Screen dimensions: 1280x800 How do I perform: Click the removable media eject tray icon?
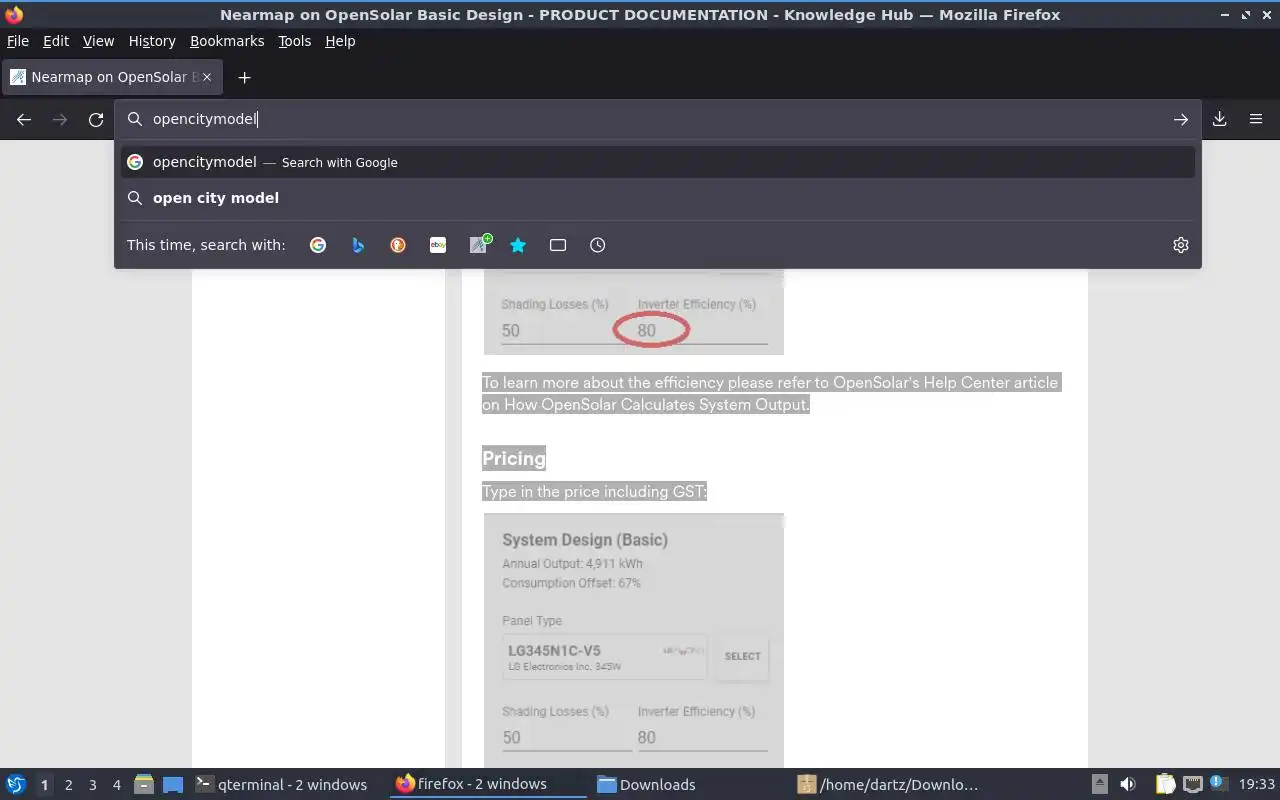[x=1099, y=784]
